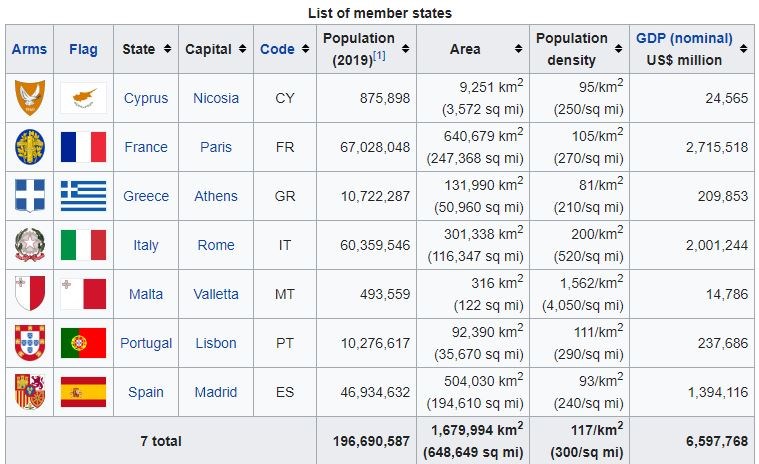Open the France flag image
Image resolution: width=759 pixels, height=464 pixels.
tap(83, 147)
